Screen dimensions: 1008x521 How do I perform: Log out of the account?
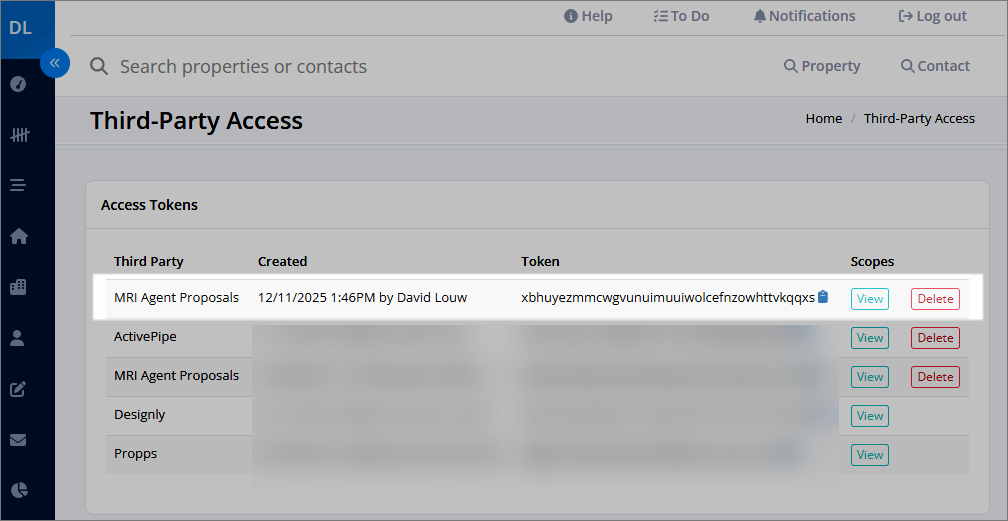tap(932, 16)
